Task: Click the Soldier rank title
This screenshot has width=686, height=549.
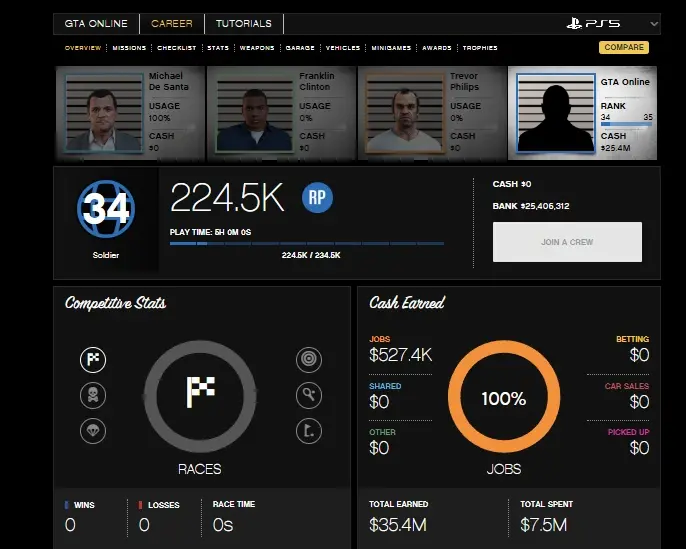Action: [106, 255]
